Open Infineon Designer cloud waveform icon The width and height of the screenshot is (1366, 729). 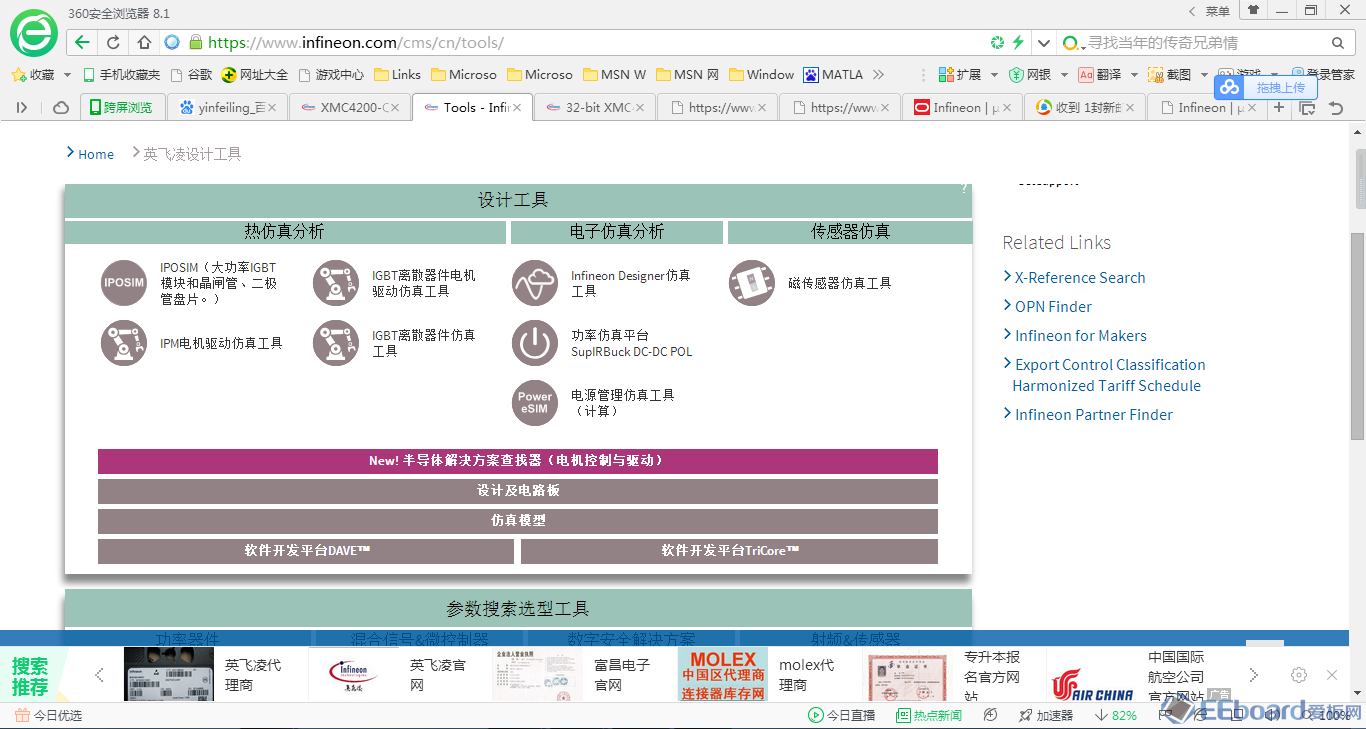(535, 283)
